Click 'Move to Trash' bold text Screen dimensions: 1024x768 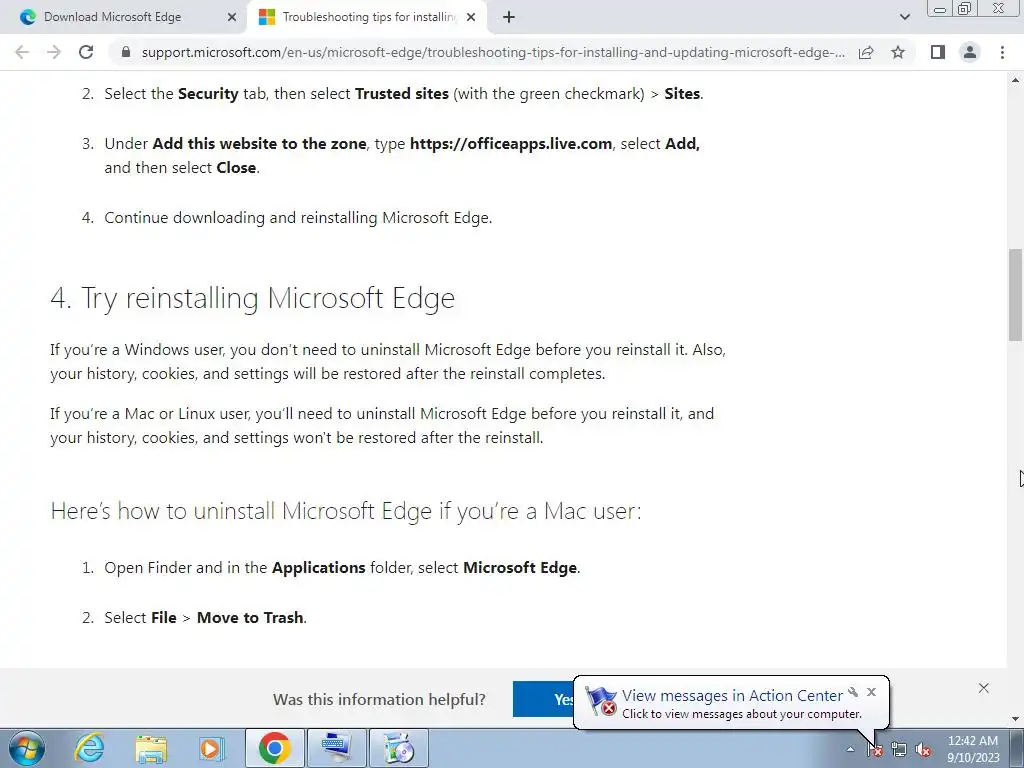point(250,618)
